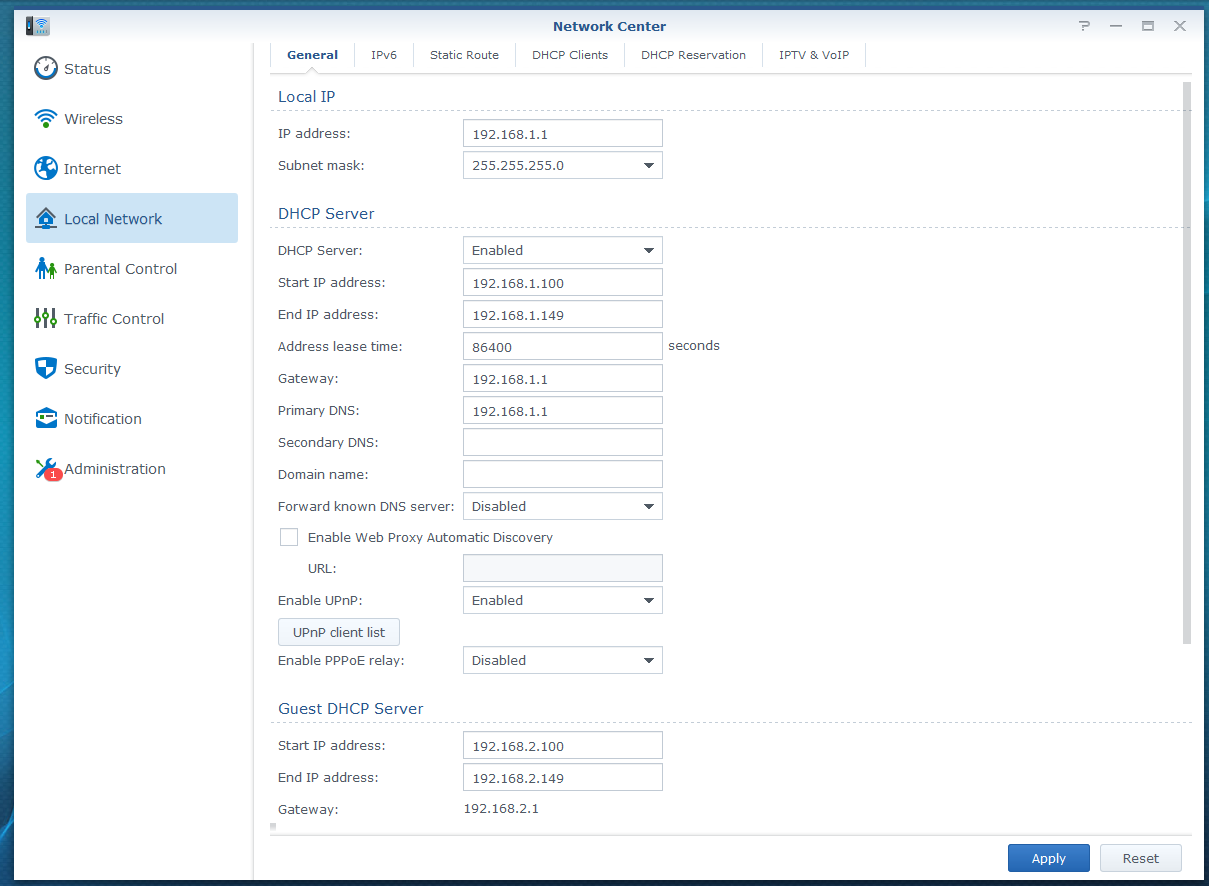Click the Status gauge icon in sidebar

[x=46, y=69]
